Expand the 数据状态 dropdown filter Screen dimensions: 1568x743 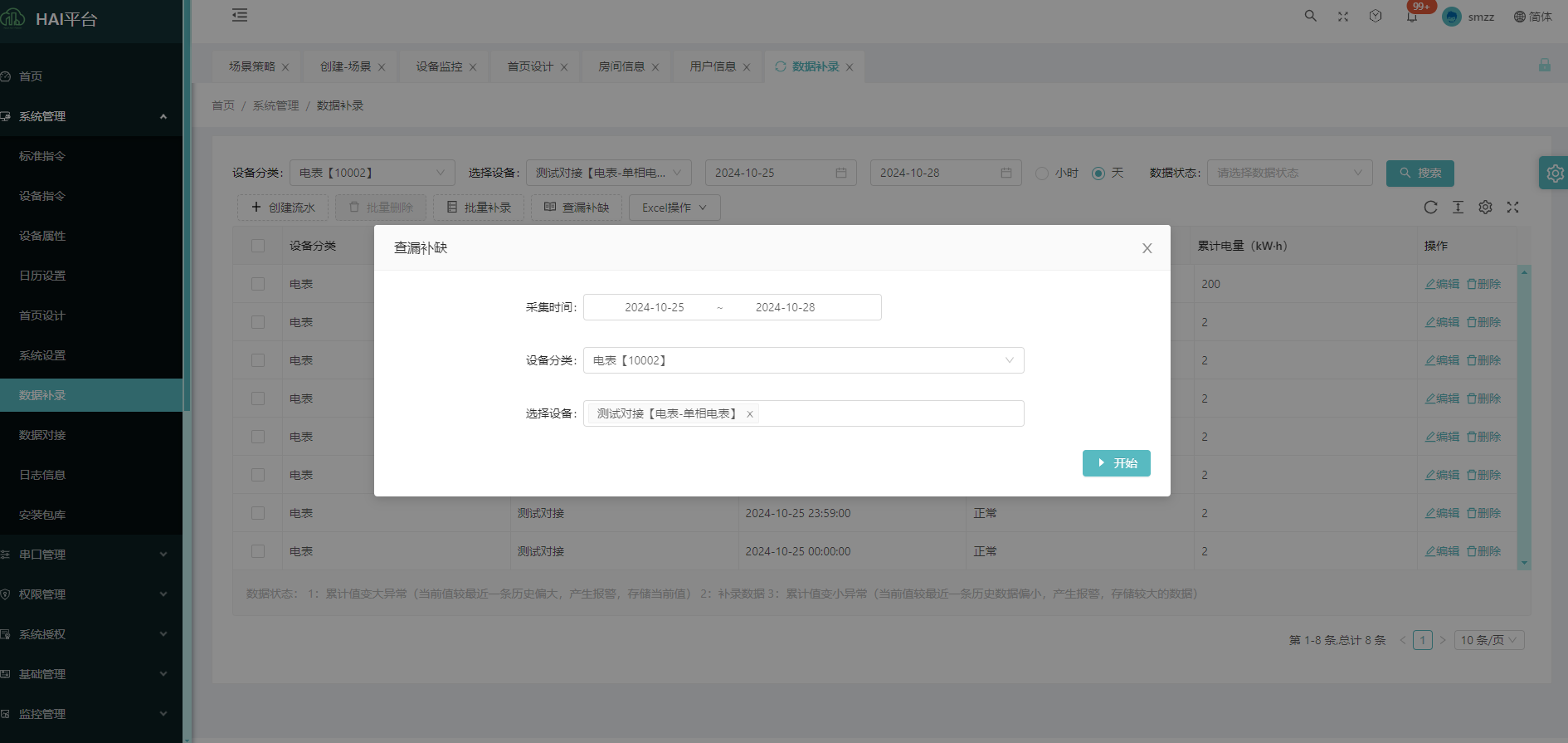click(1289, 173)
